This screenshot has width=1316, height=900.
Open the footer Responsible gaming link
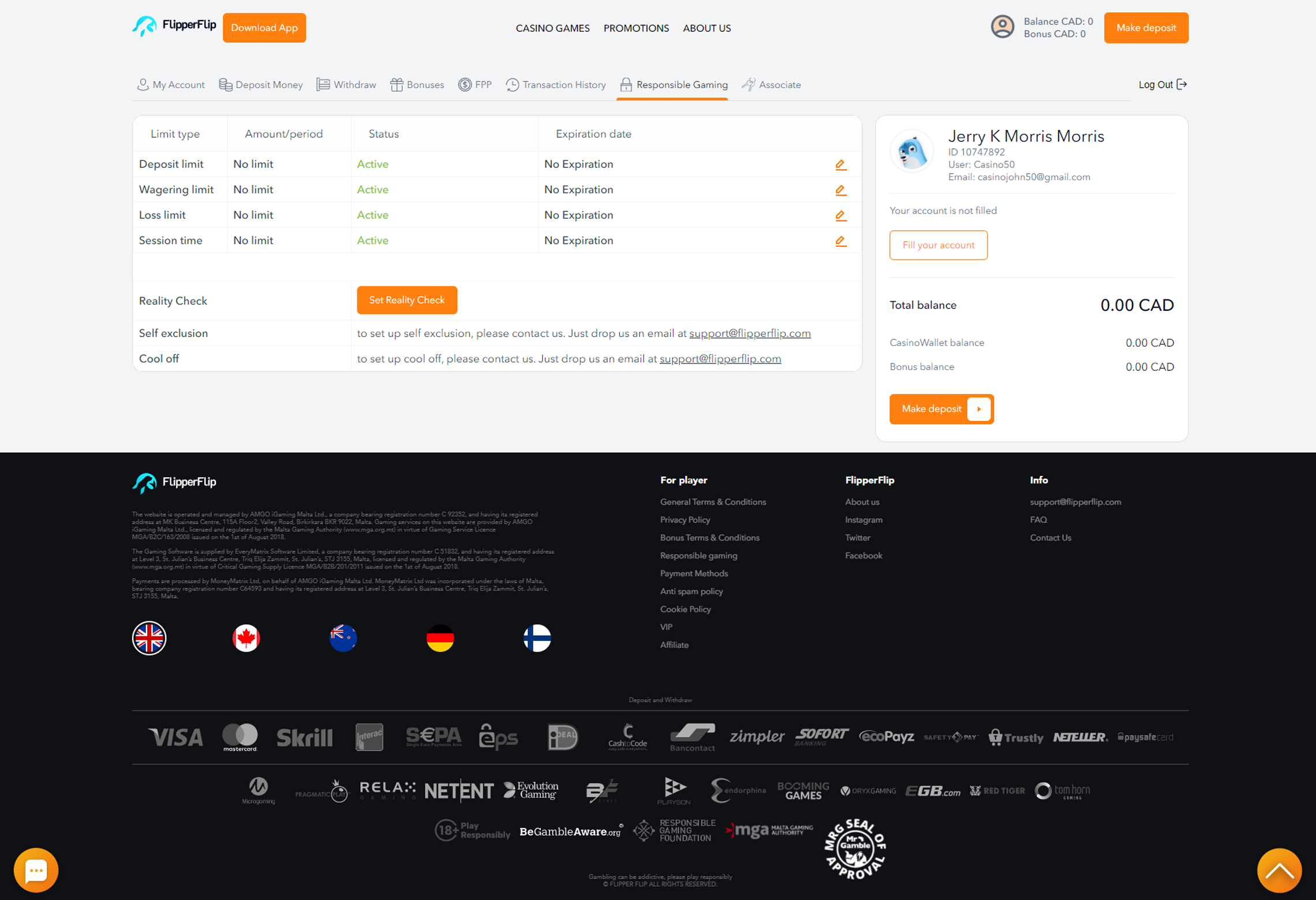[698, 556]
